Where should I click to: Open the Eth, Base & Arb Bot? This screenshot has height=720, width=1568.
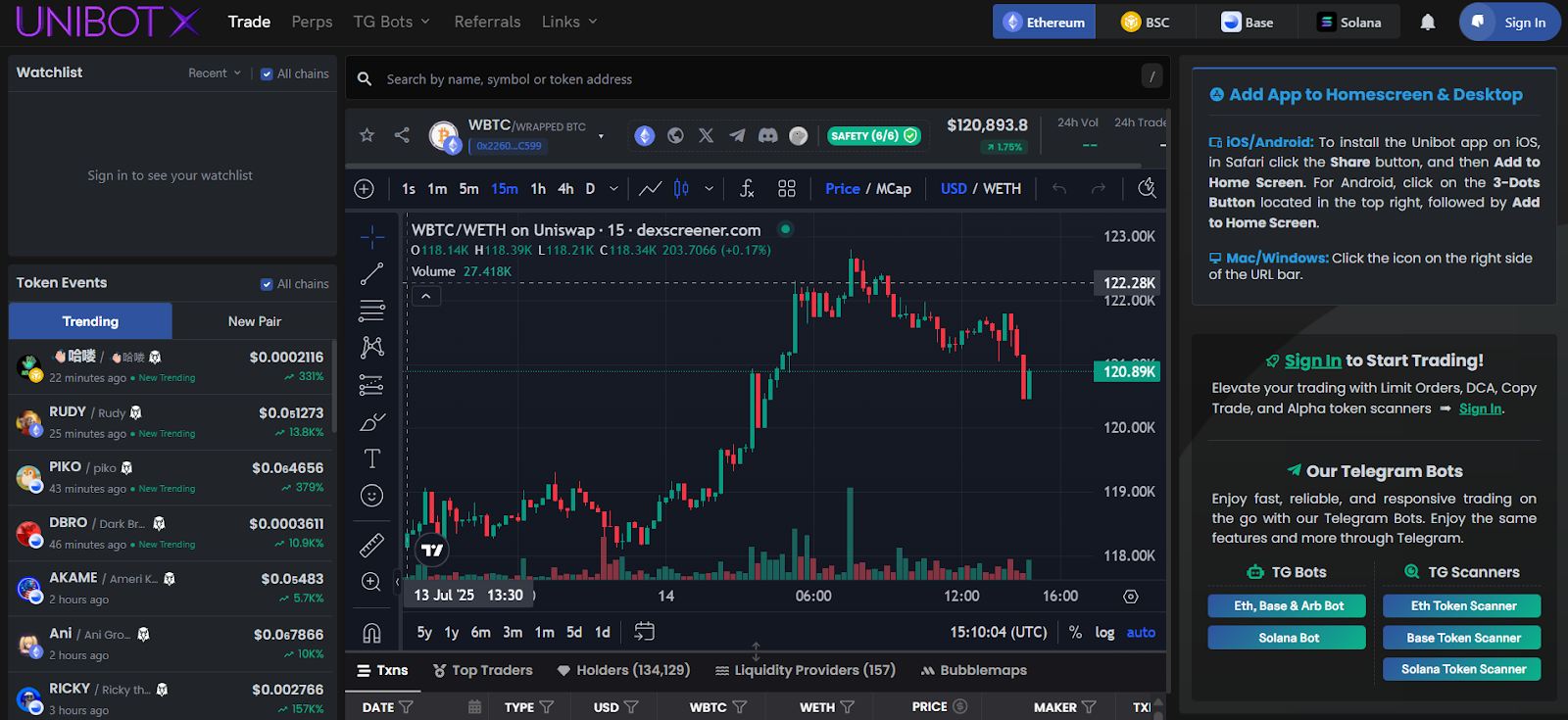(1287, 606)
